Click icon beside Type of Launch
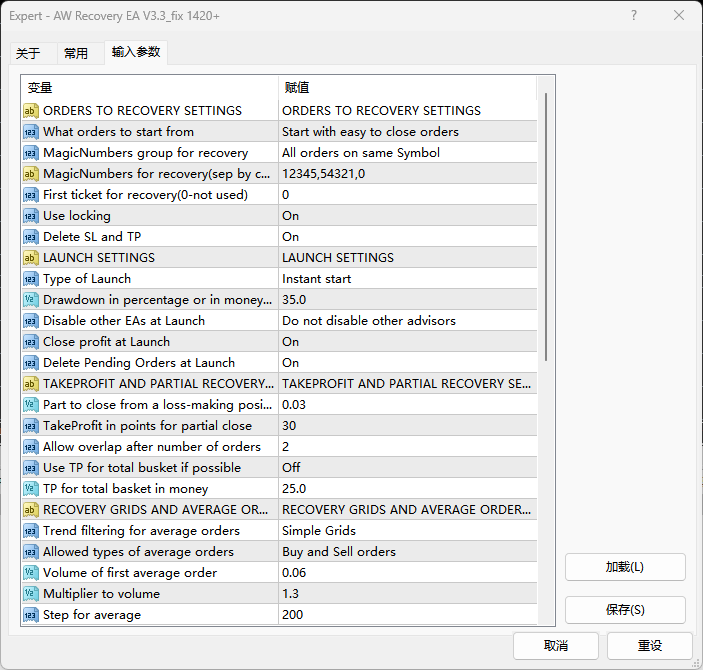The width and height of the screenshot is (703, 670). coord(30,278)
